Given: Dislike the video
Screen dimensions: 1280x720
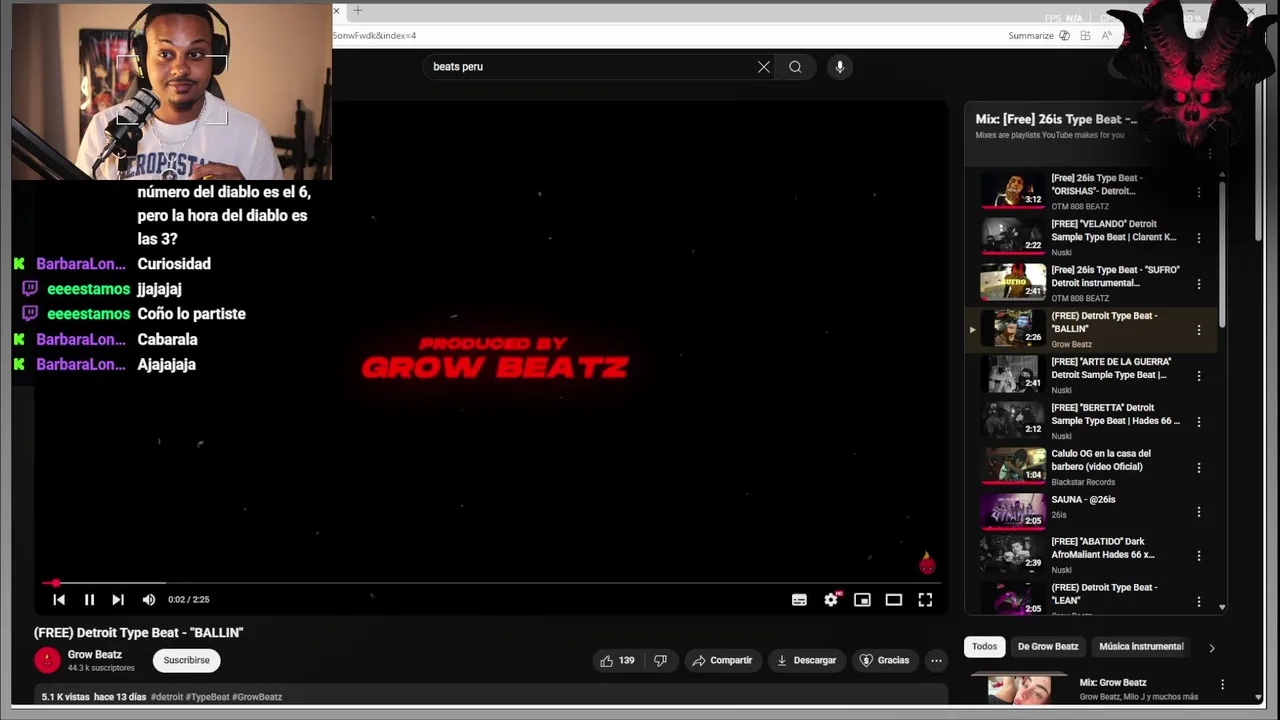Looking at the screenshot, I should point(660,660).
